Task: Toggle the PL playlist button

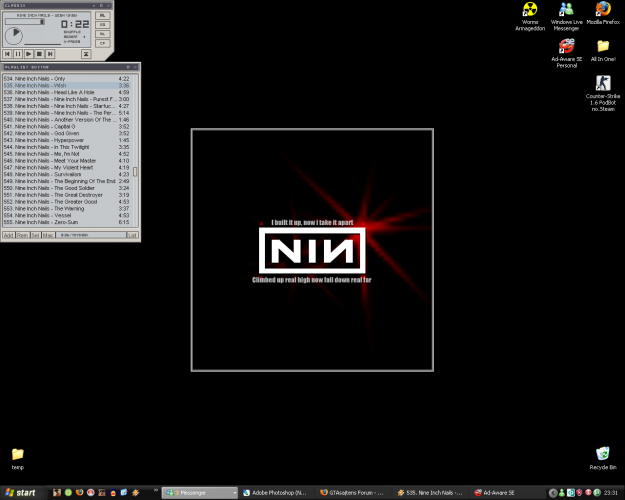Action: pyautogui.click(x=103, y=34)
